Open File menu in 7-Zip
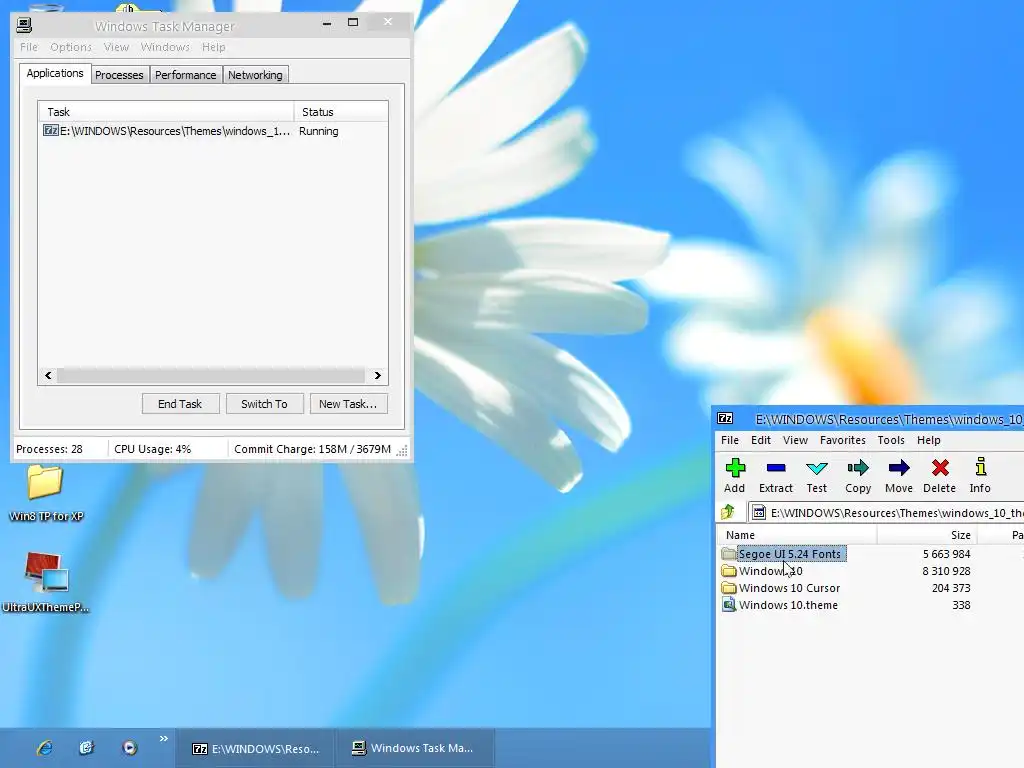This screenshot has height=768, width=1024. (x=730, y=440)
